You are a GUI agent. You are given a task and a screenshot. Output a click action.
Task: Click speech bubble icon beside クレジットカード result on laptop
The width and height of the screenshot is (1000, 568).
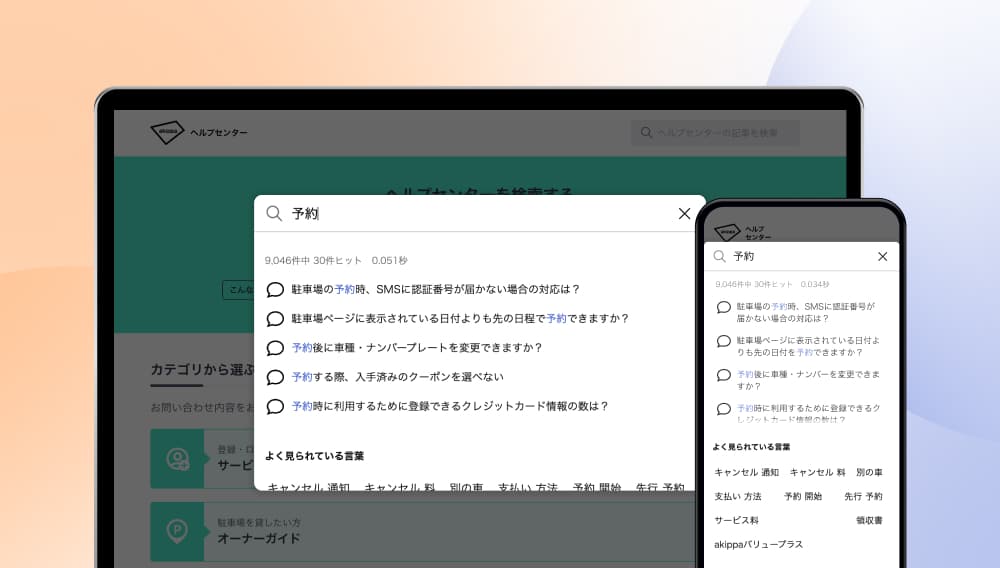[275, 407]
